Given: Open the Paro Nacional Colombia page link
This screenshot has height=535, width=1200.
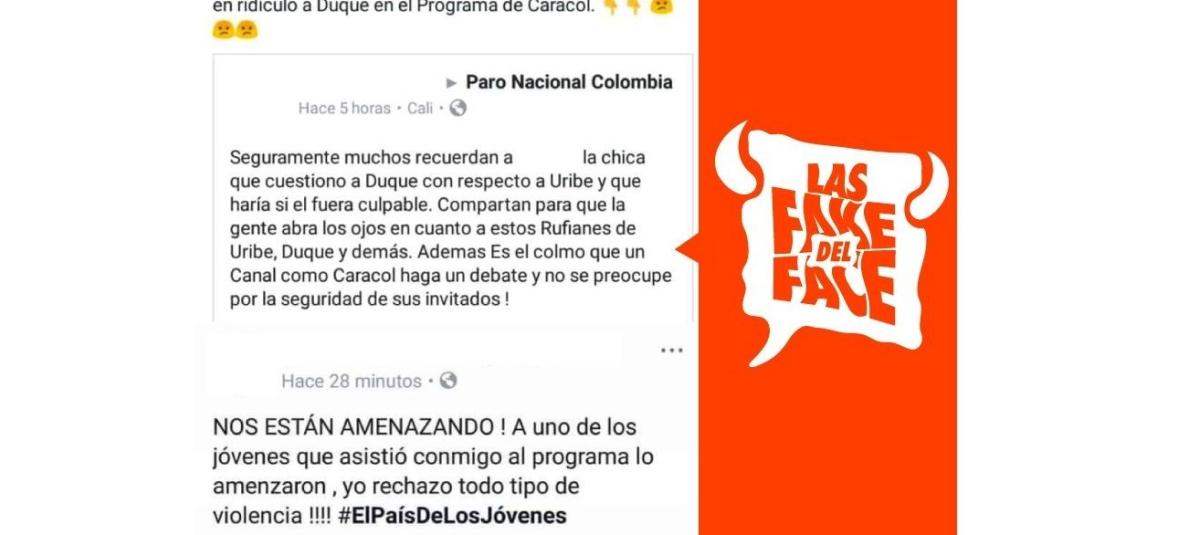Looking at the screenshot, I should (569, 82).
